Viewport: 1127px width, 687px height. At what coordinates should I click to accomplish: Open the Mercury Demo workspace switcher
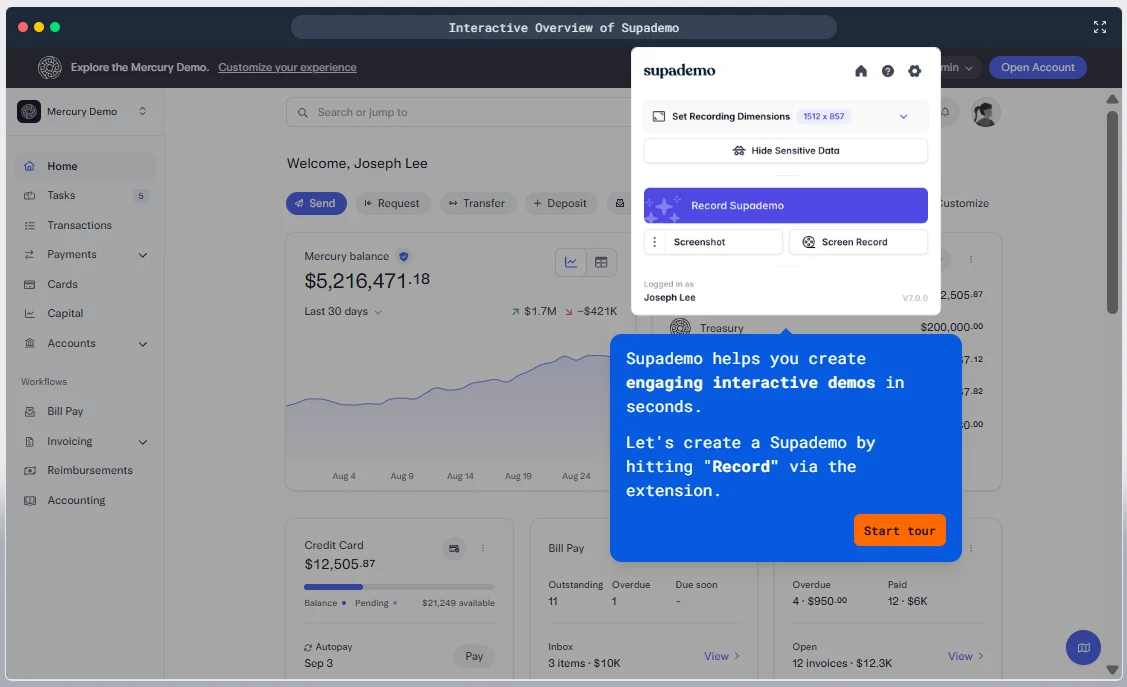click(x=82, y=111)
